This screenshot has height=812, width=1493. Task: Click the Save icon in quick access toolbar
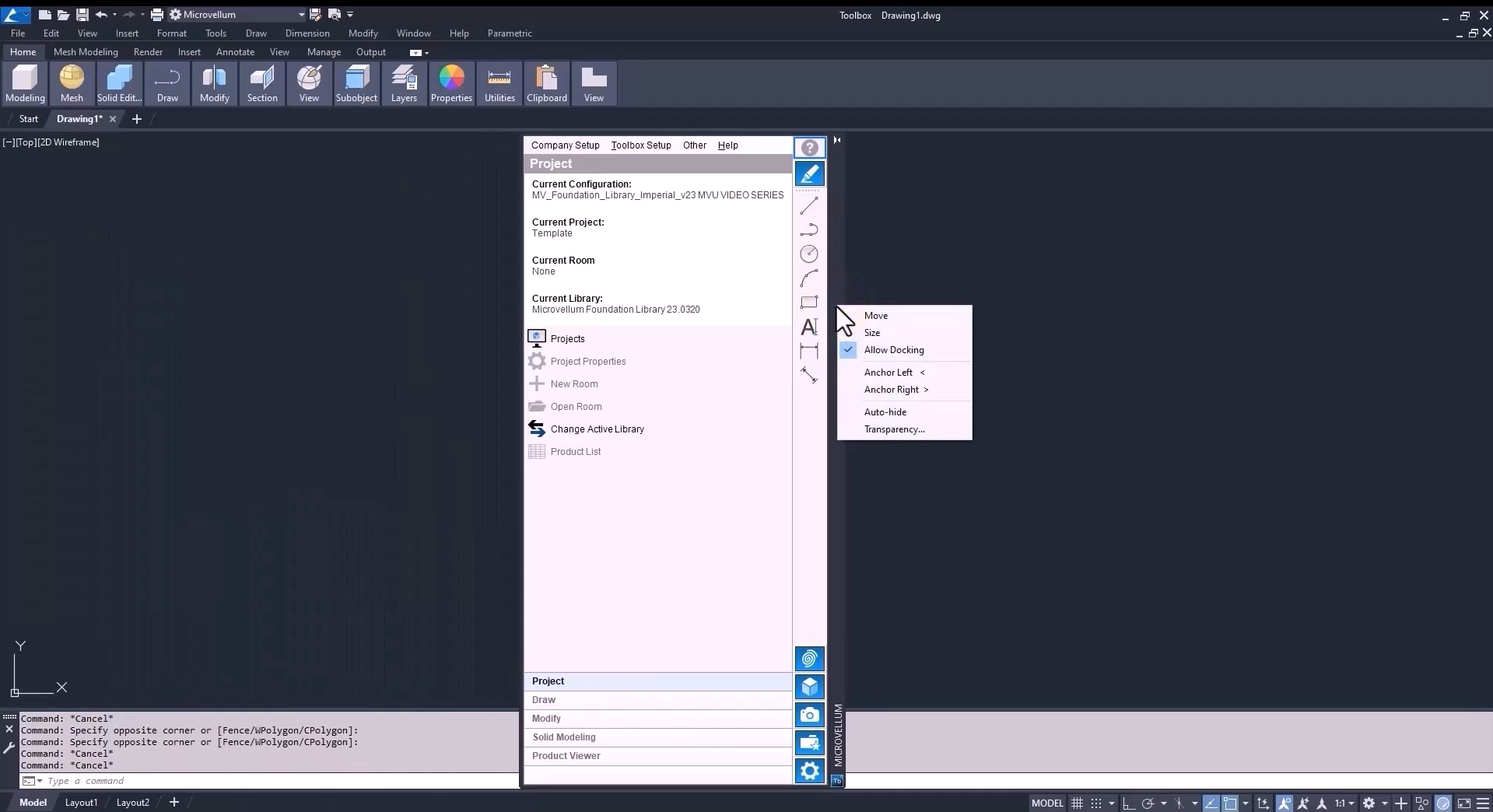(82, 14)
